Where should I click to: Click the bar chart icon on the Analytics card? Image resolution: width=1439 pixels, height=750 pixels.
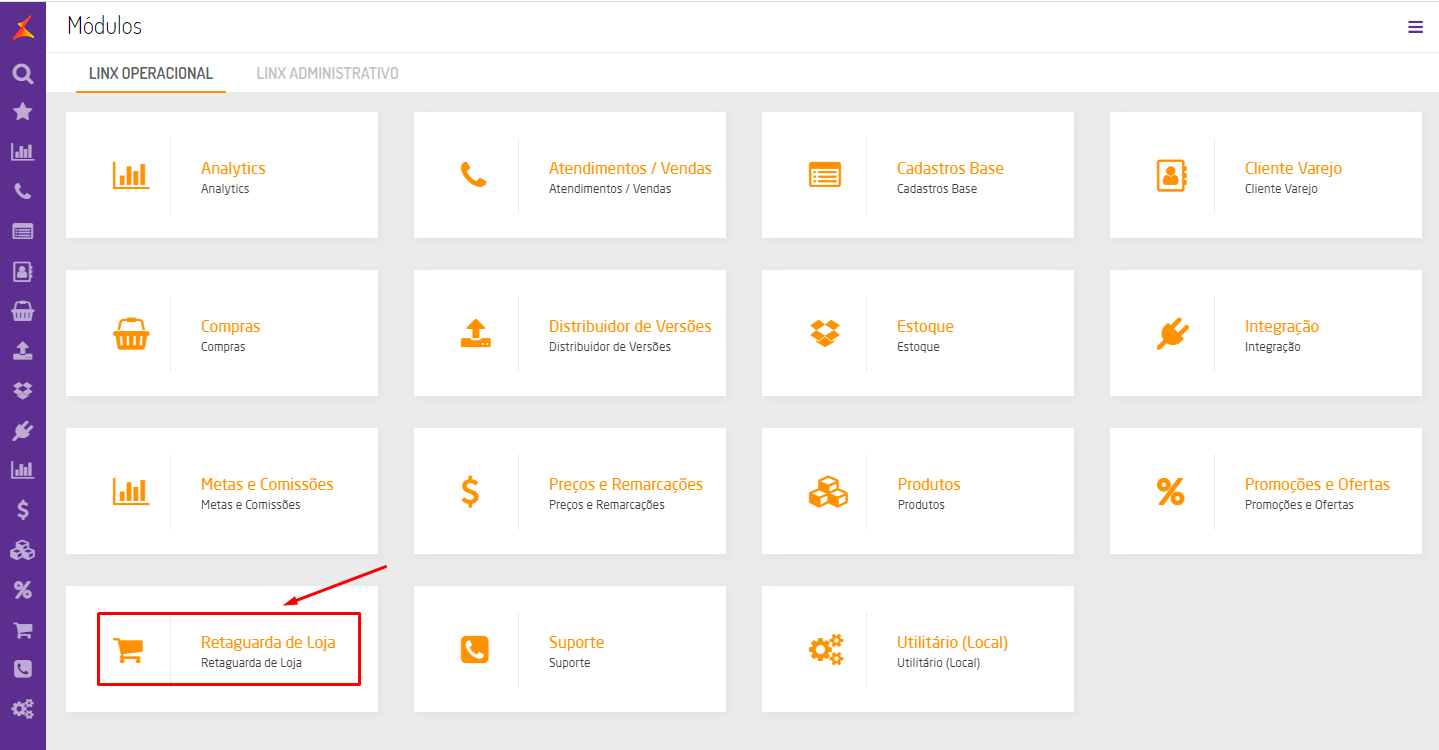pyautogui.click(x=130, y=175)
